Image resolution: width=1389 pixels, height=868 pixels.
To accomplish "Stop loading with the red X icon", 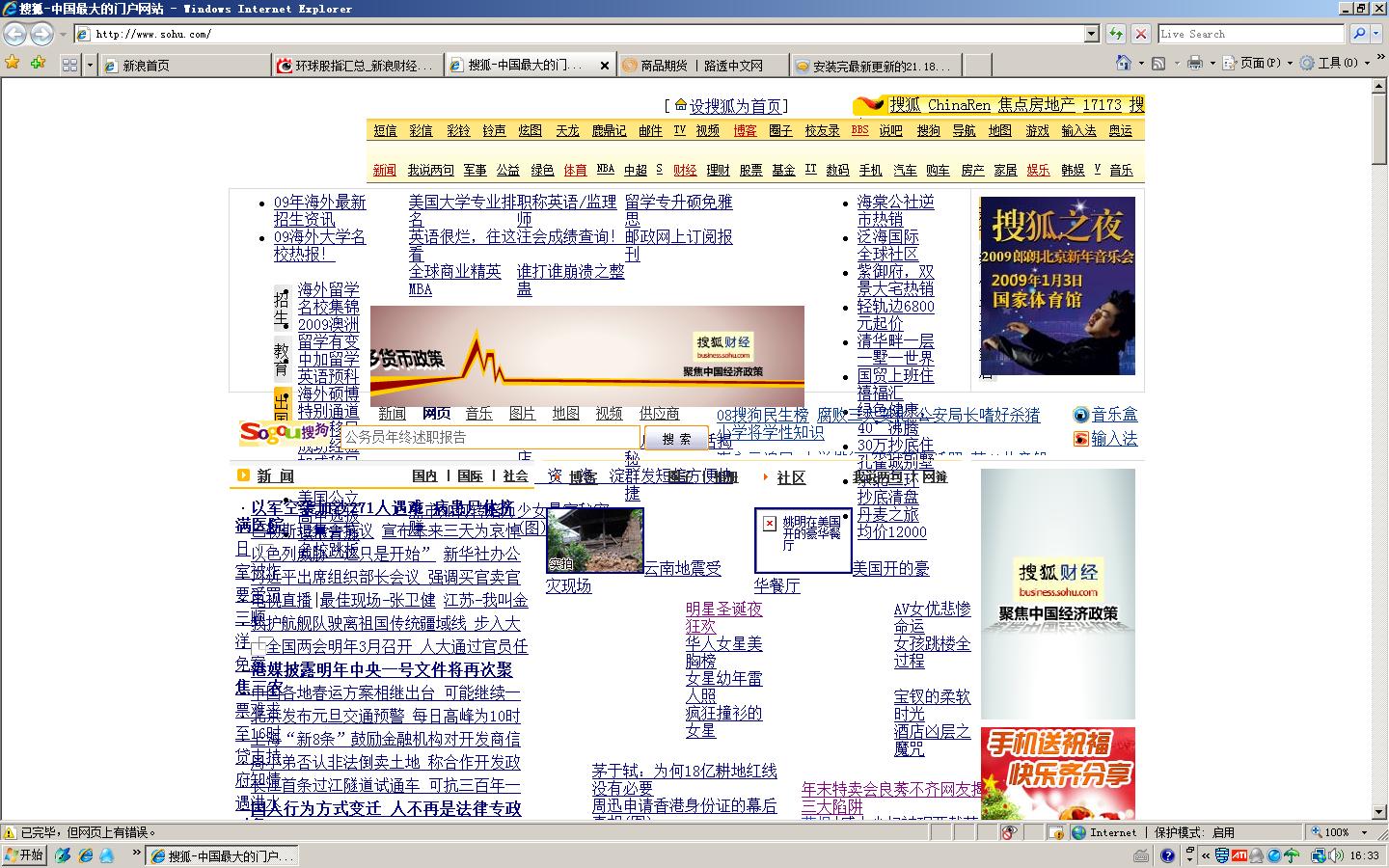I will [1141, 34].
